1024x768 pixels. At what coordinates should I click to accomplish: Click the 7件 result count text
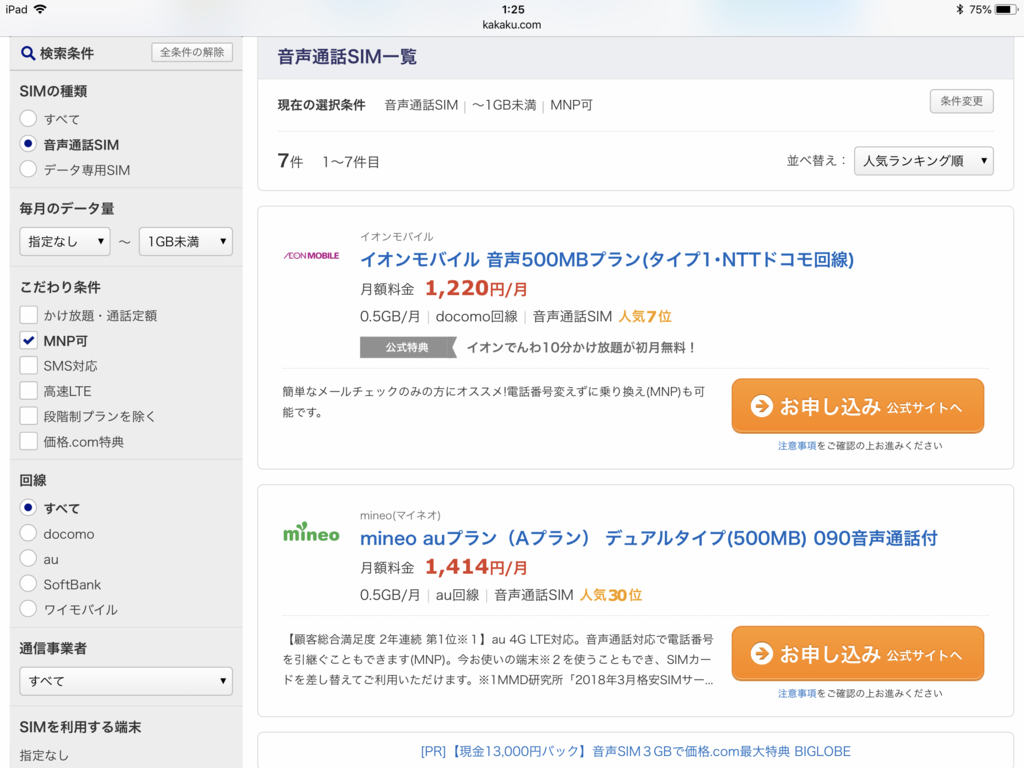coord(290,161)
